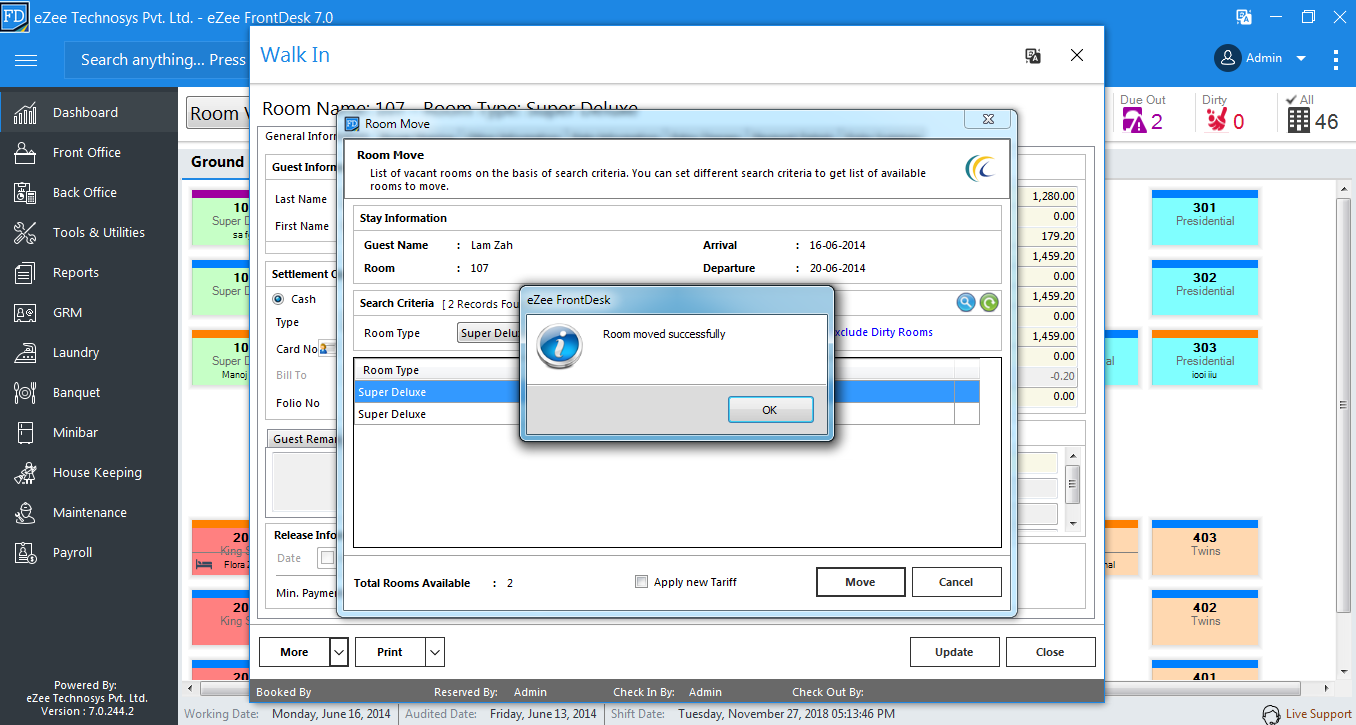
Task: Click the Reports document icon
Action: click(x=25, y=273)
